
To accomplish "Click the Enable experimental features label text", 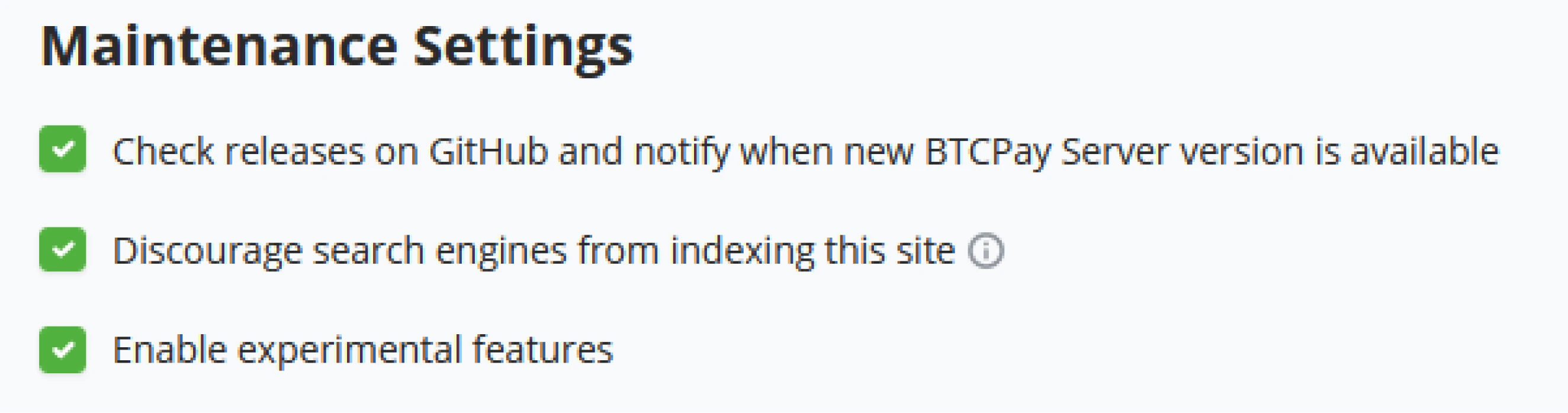I will (x=363, y=350).
